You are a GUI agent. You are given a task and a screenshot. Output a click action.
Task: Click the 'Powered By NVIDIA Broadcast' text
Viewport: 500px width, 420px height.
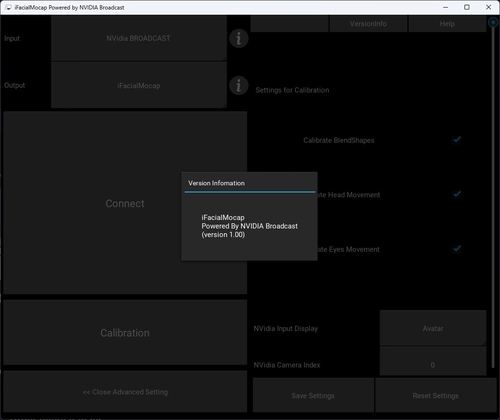[250, 226]
